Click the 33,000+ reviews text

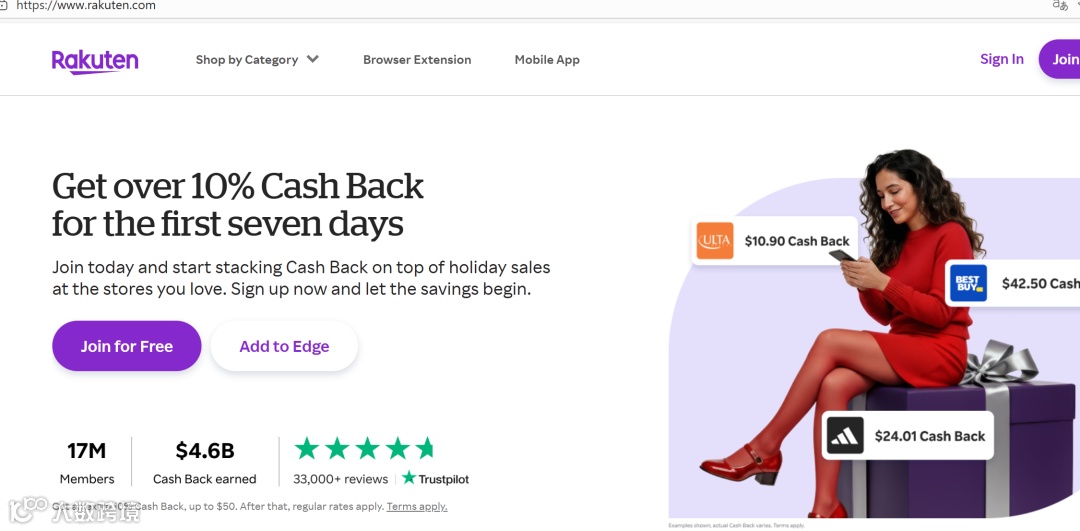pyautogui.click(x=340, y=479)
